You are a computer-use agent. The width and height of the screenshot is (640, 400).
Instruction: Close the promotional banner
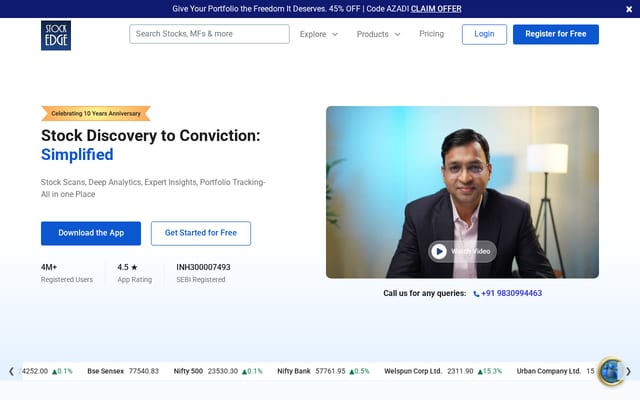[629, 9]
